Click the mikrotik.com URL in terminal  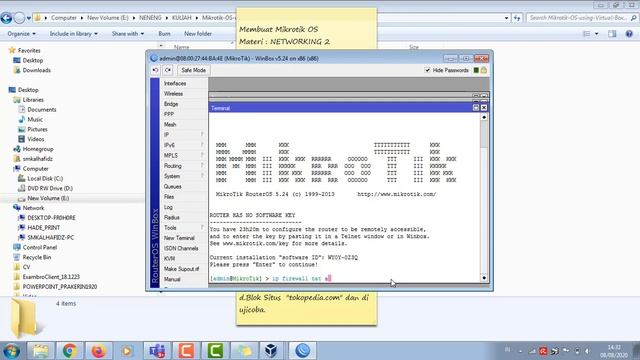397,194
